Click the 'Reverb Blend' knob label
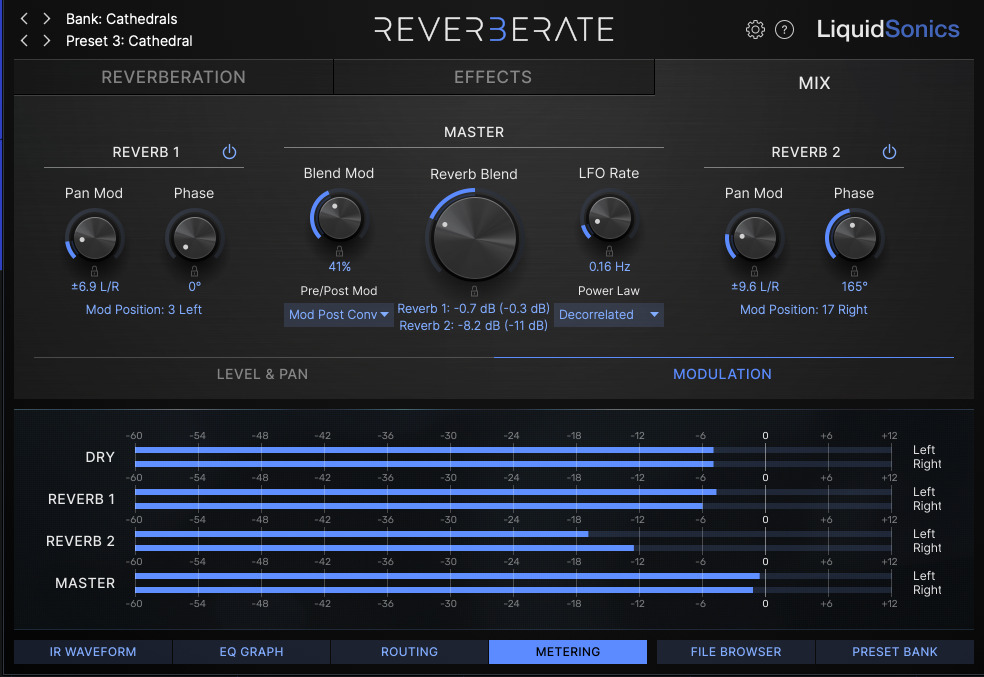 coord(474,174)
